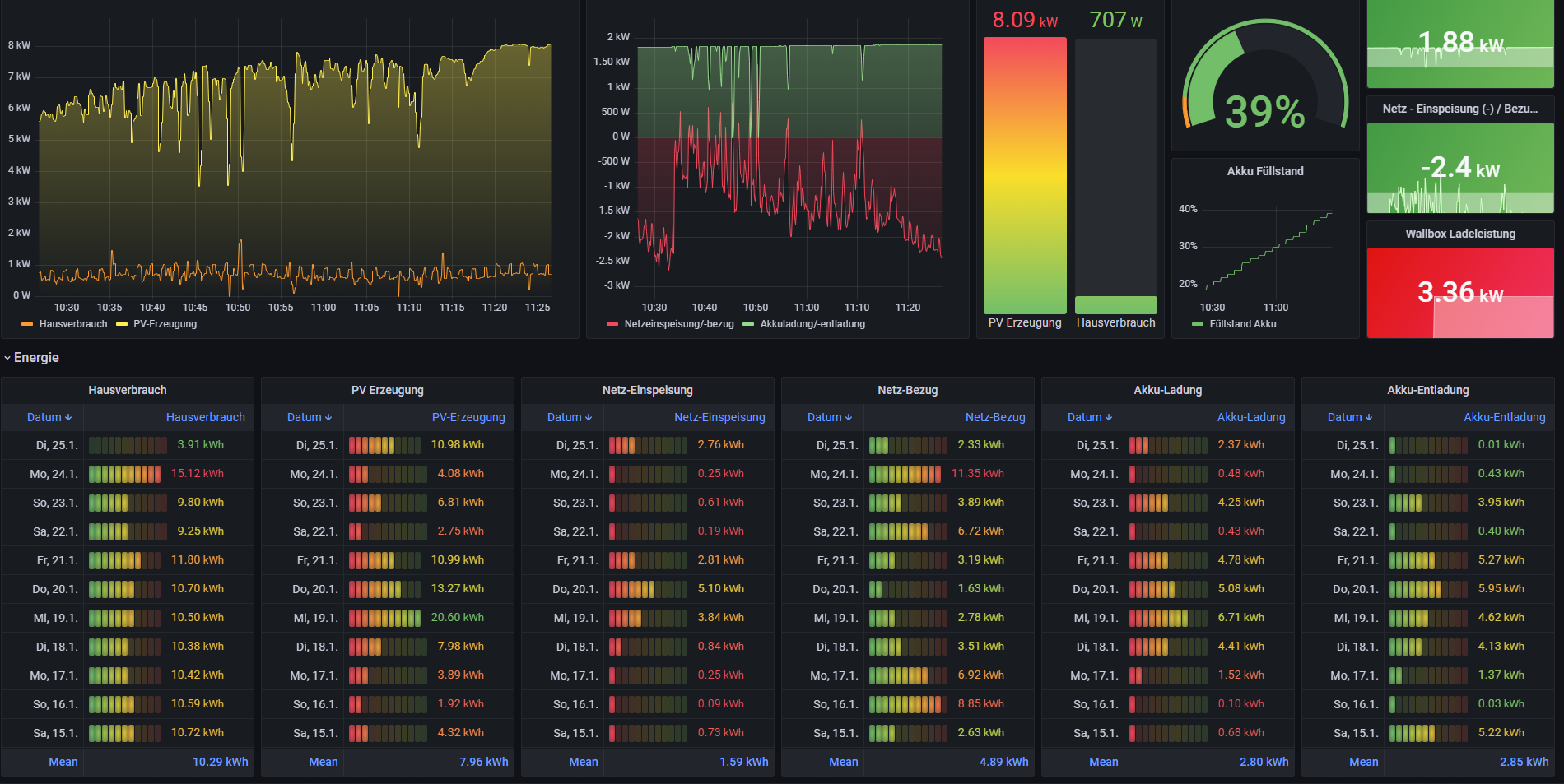
Task: Click the Hausverbrauch column header
Action: coord(205,417)
